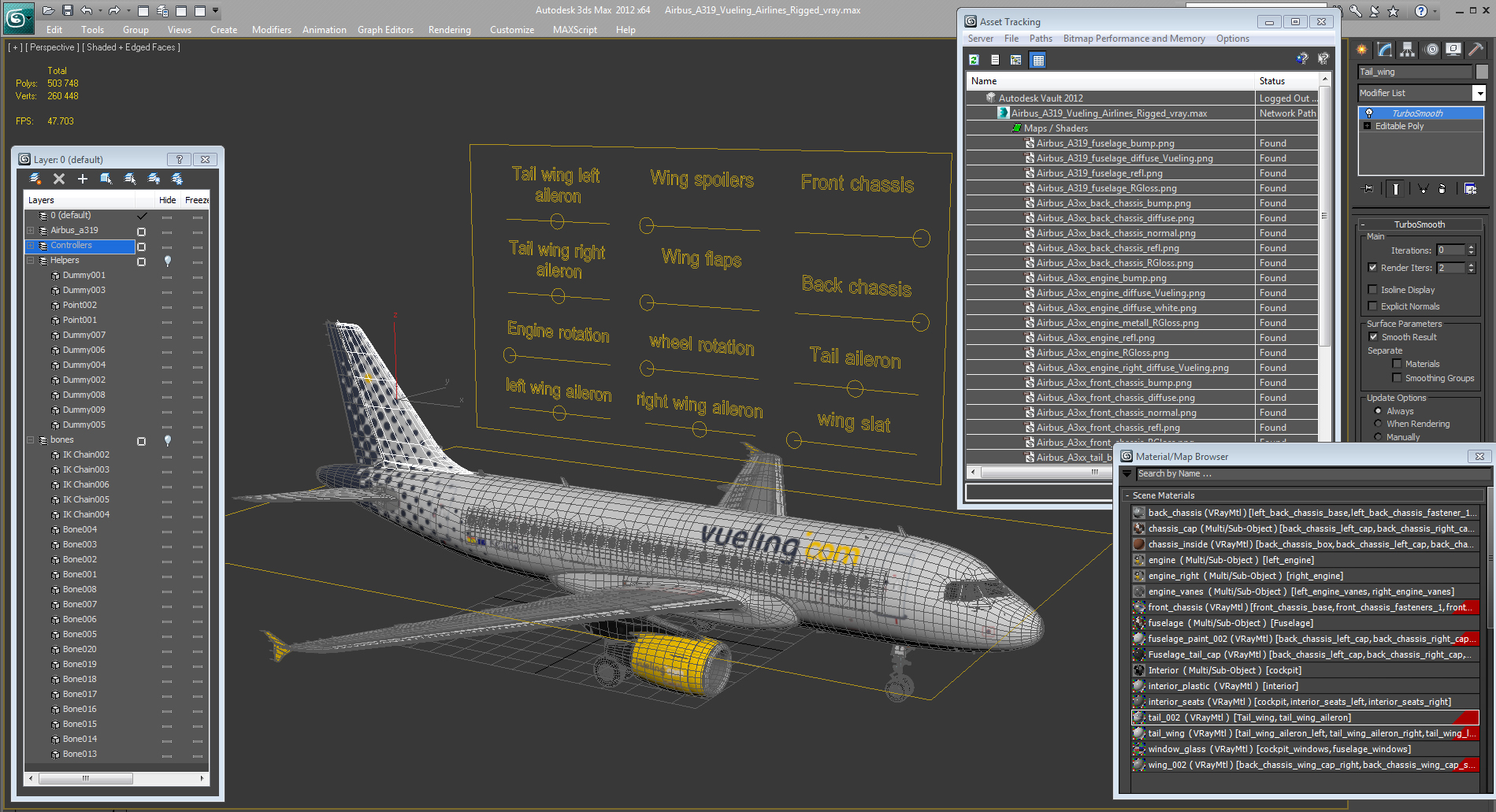Viewport: 1496px width, 812px height.
Task: Open Paths menu in Asset Tracking
Action: tap(1041, 39)
